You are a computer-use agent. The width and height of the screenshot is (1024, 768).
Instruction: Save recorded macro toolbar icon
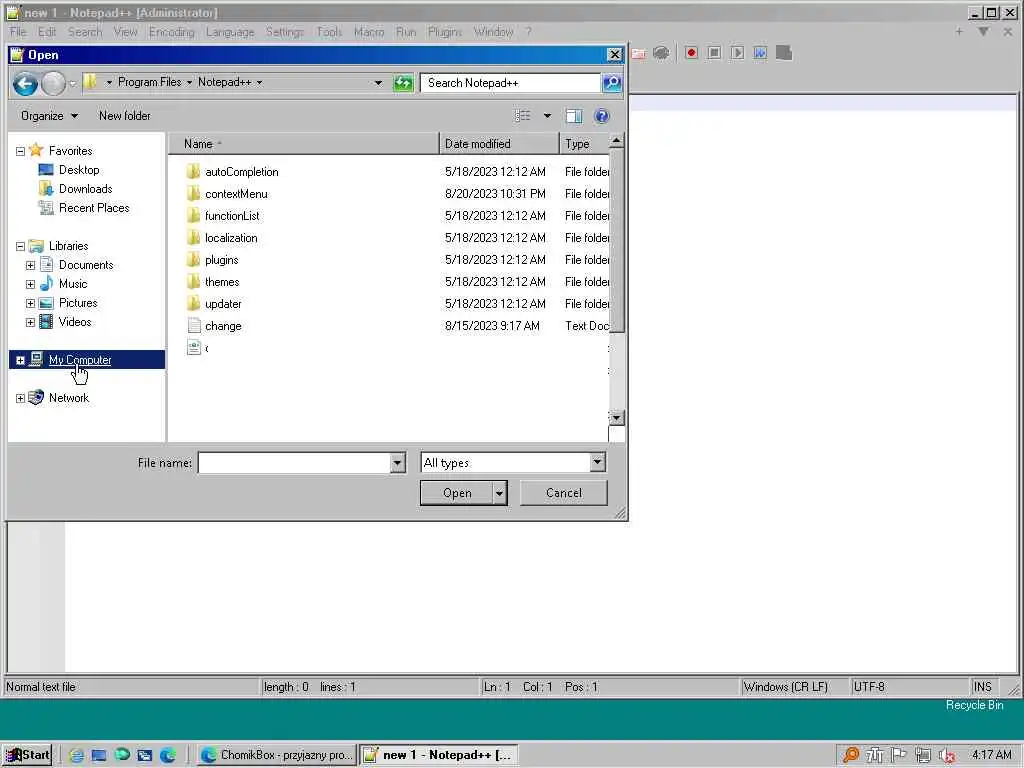(x=784, y=53)
